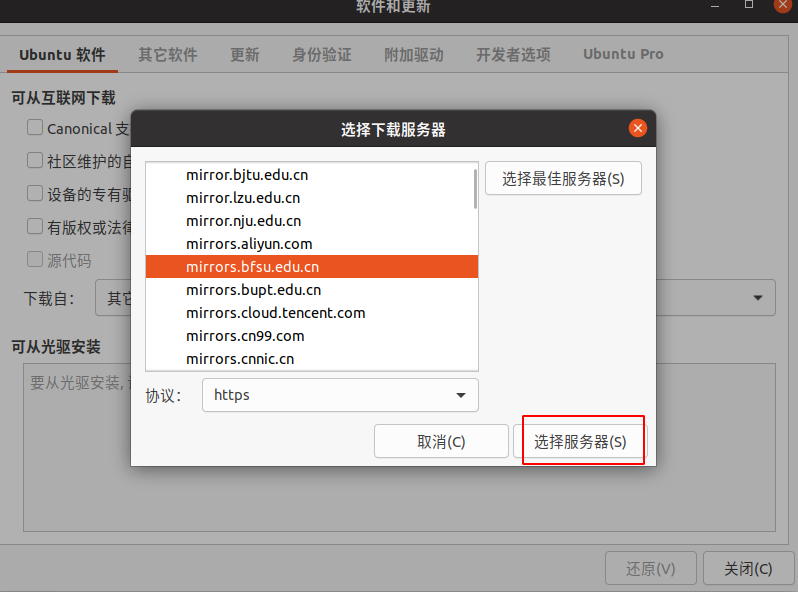Switch to the 附加驱动 tab
This screenshot has height=592, width=798.
pos(414,54)
